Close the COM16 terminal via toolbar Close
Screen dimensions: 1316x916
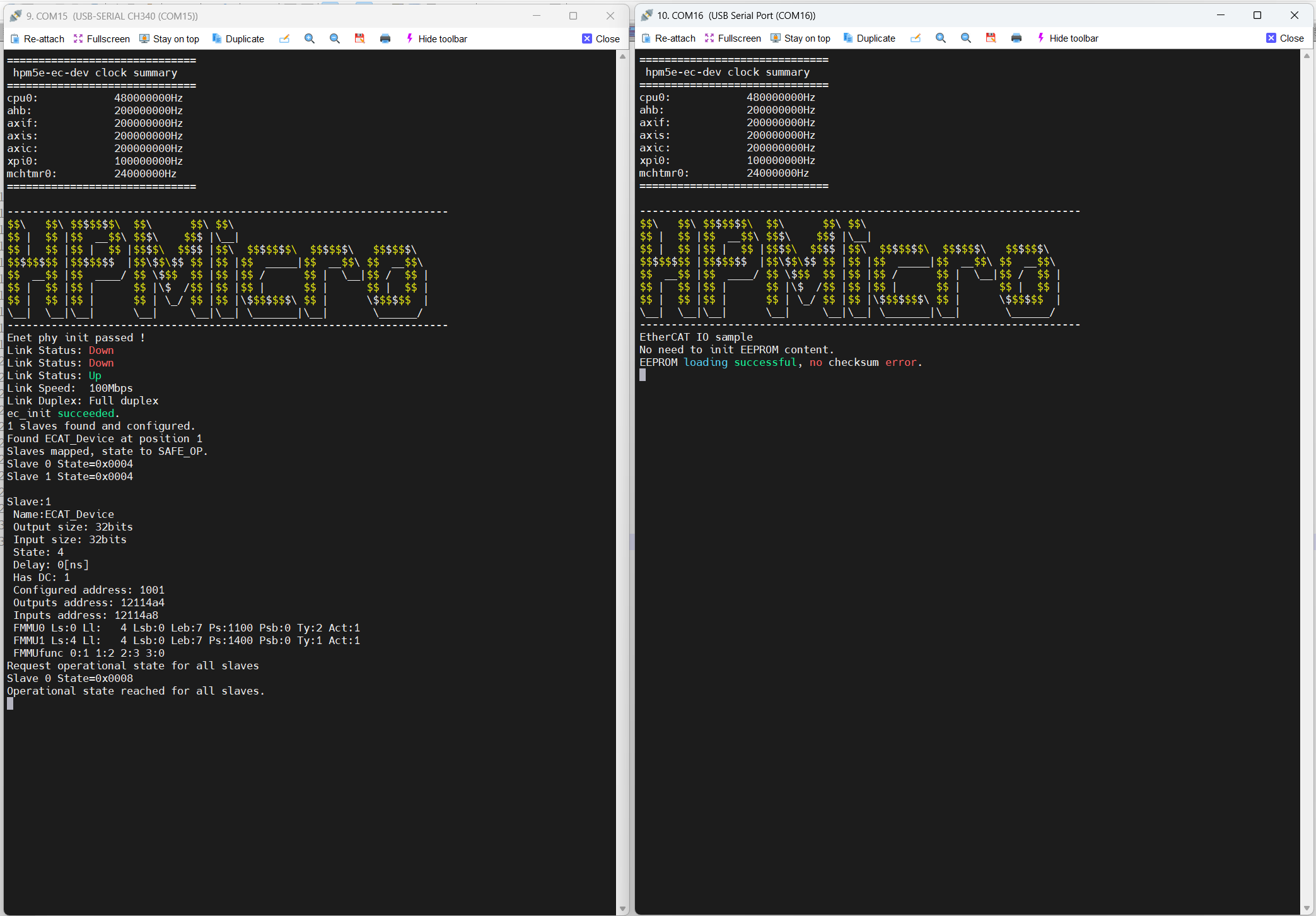(x=1285, y=38)
